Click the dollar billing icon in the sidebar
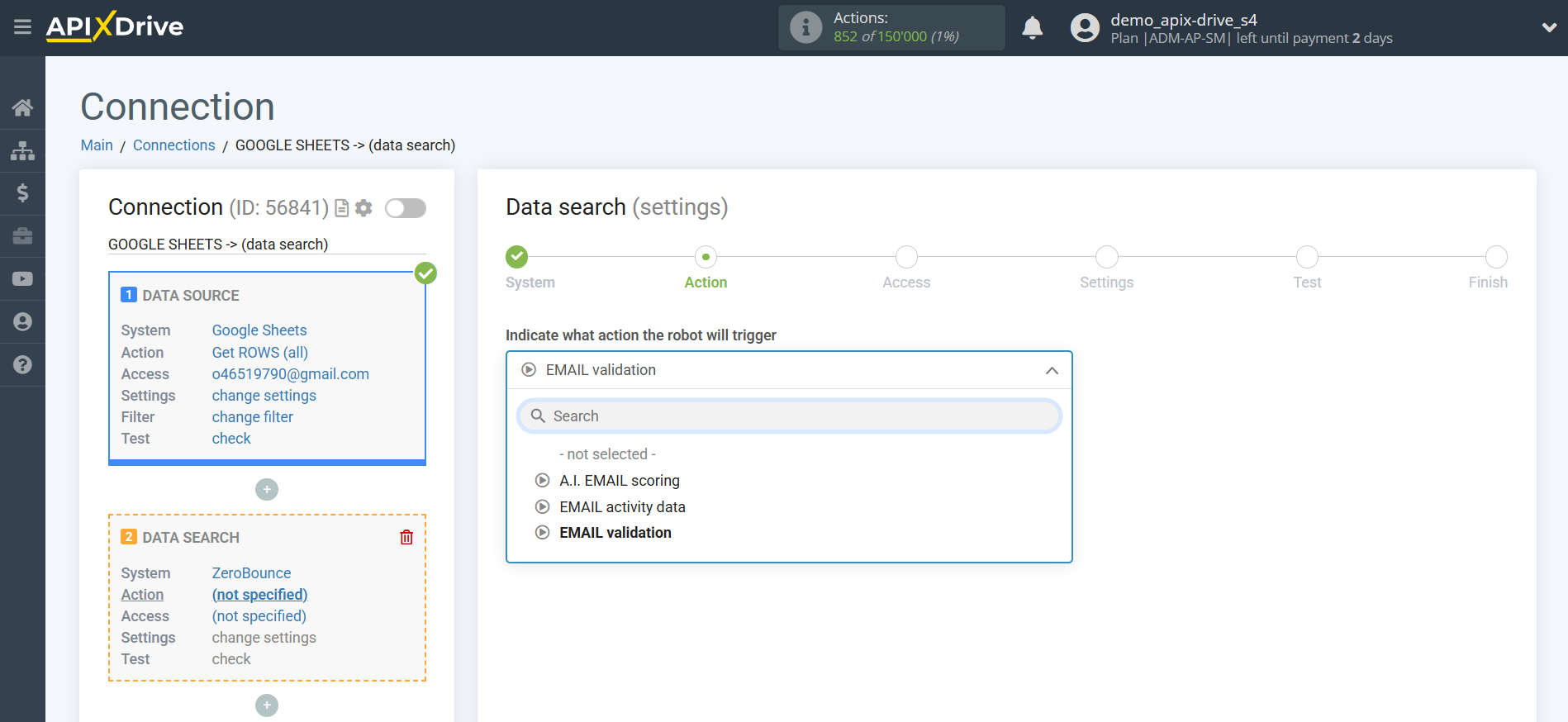 (22, 193)
